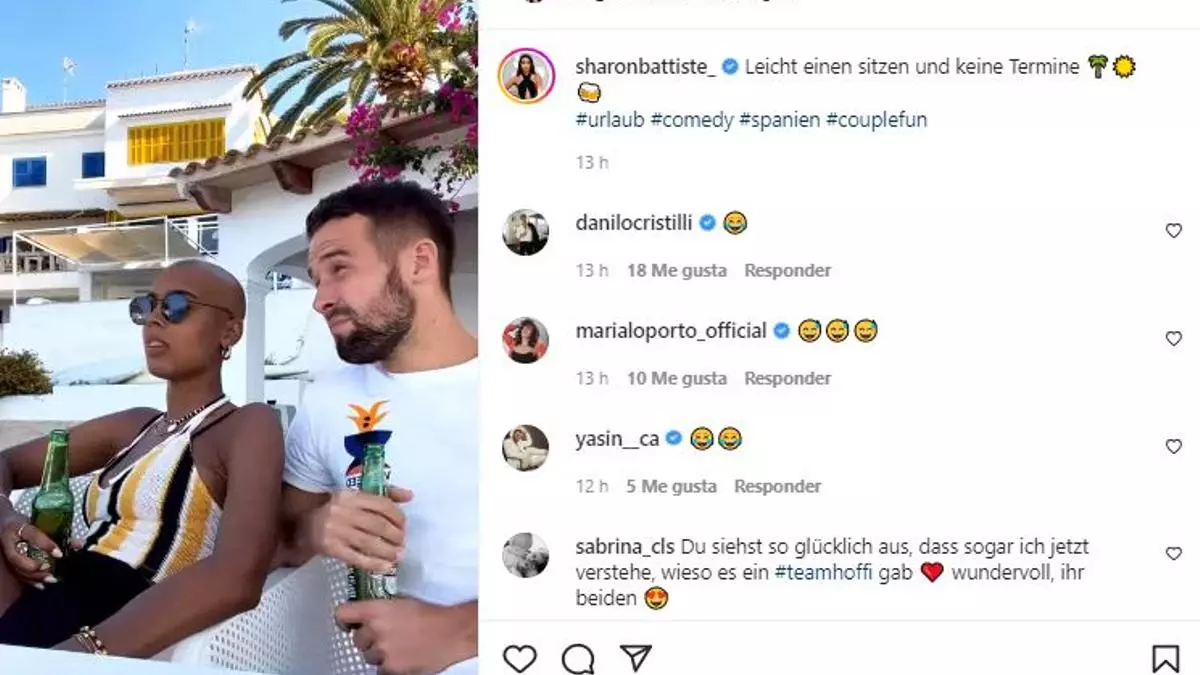Viewport: 1200px width, 675px height.
Task: Like sabrina_cls's comment heart
Action: (1174, 554)
